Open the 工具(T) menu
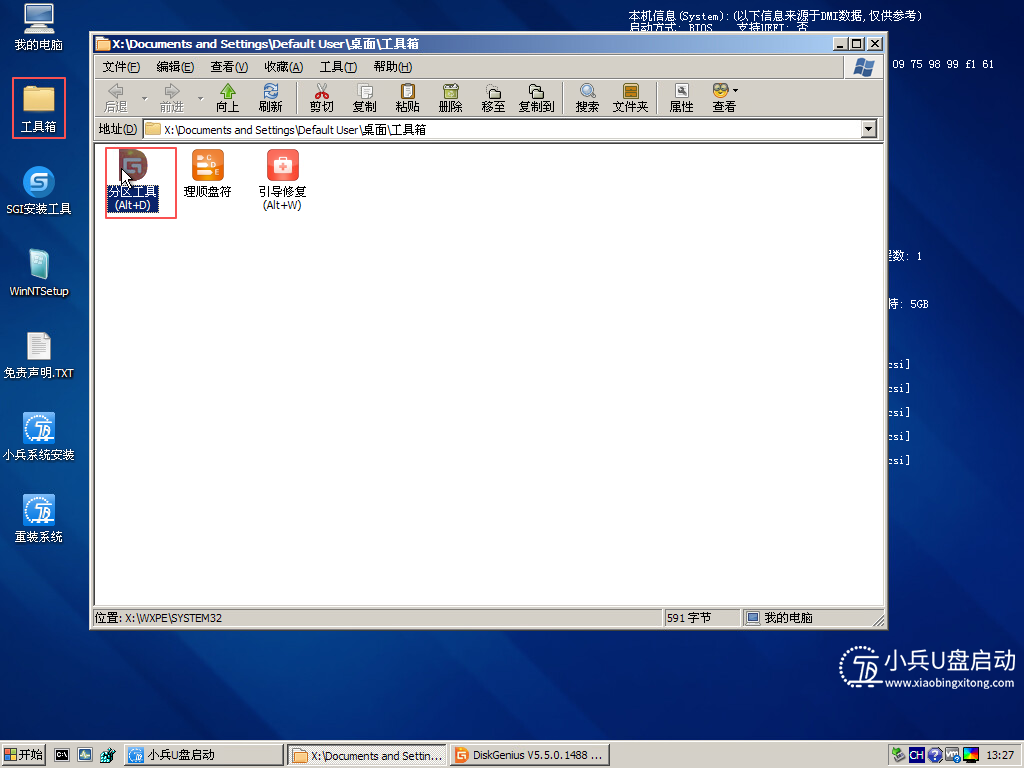Image resolution: width=1024 pixels, height=768 pixels. point(337,67)
